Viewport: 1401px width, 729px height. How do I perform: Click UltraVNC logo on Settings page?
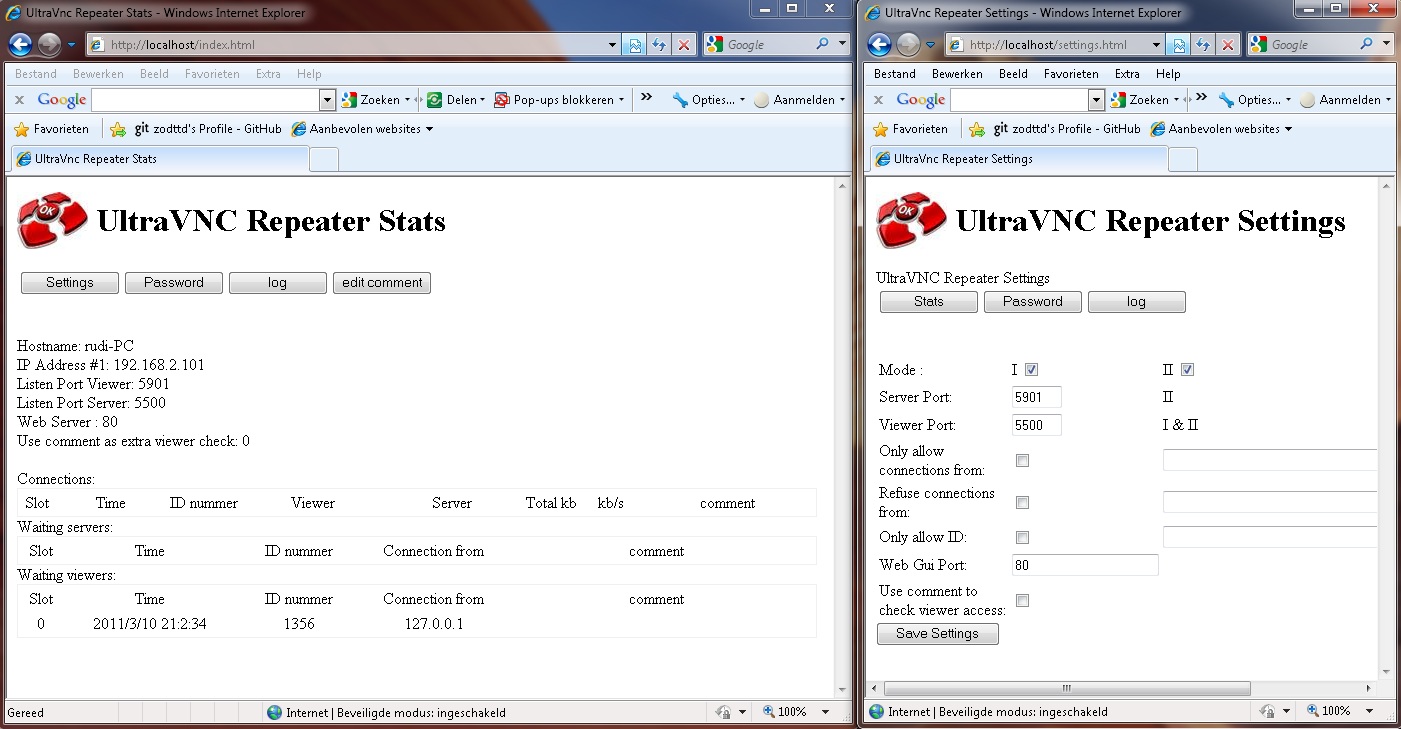coord(911,220)
